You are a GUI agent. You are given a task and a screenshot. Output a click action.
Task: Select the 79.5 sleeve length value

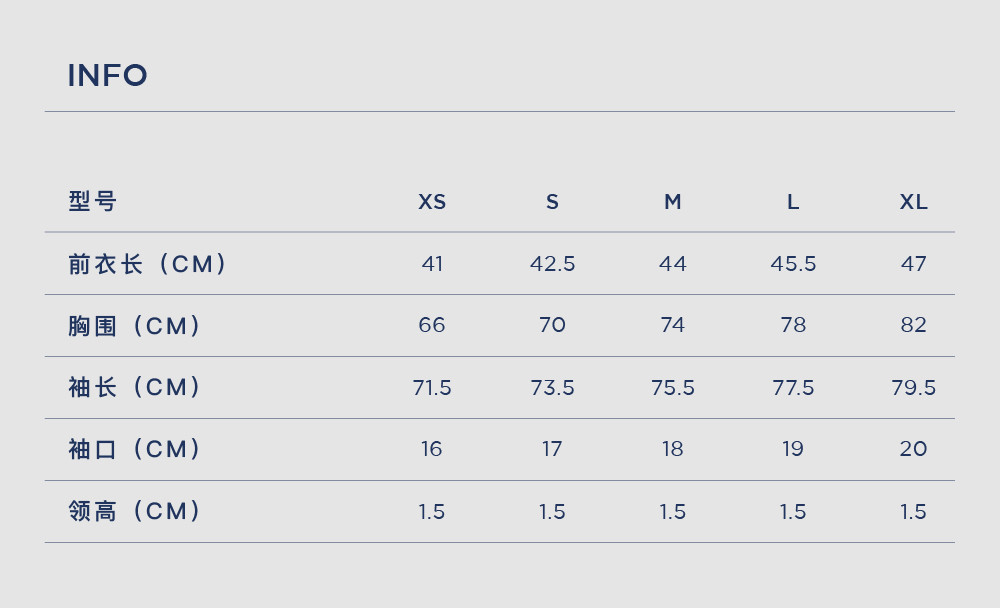coord(913,387)
